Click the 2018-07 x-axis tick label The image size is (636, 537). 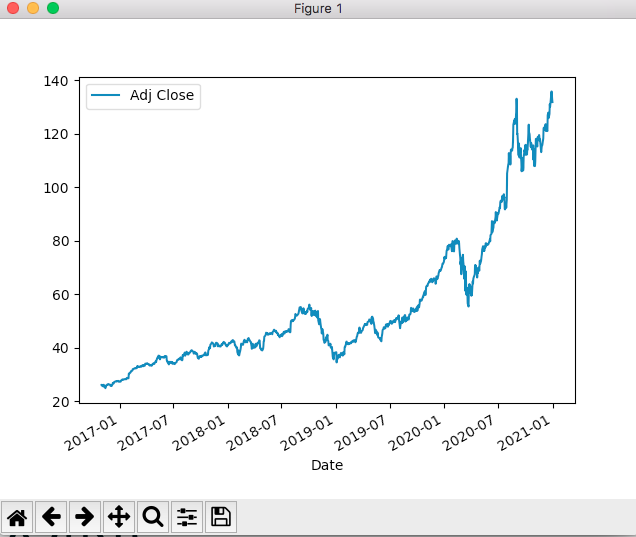(252, 433)
